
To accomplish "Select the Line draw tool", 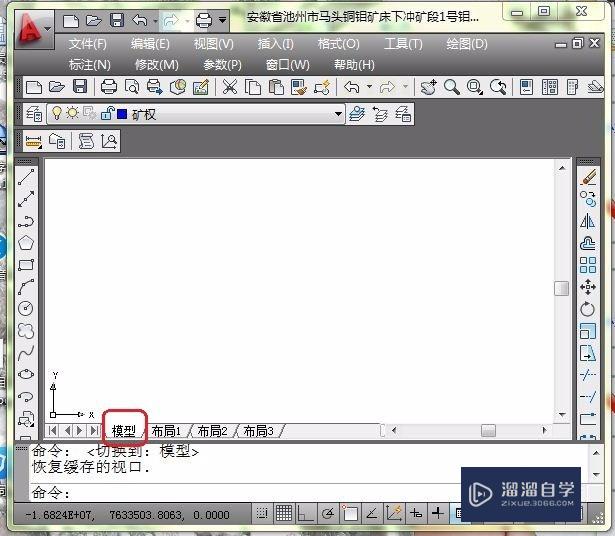I will click(26, 177).
